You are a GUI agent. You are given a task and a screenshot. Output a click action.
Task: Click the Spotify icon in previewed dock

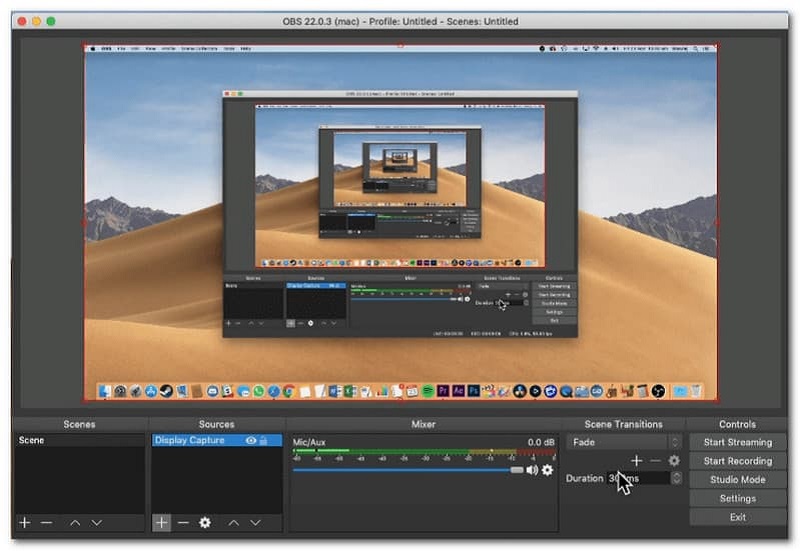(428, 391)
